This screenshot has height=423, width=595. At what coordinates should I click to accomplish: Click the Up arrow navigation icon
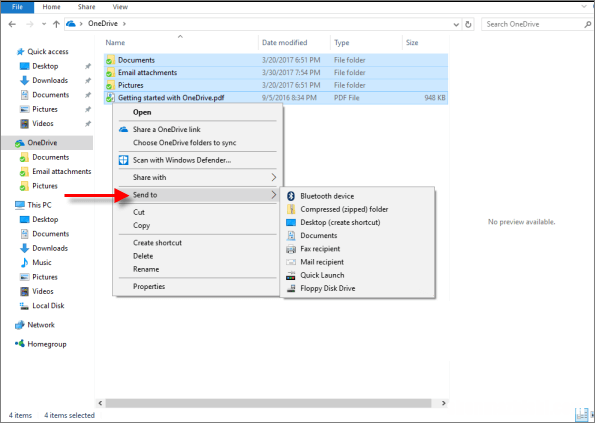(x=56, y=24)
